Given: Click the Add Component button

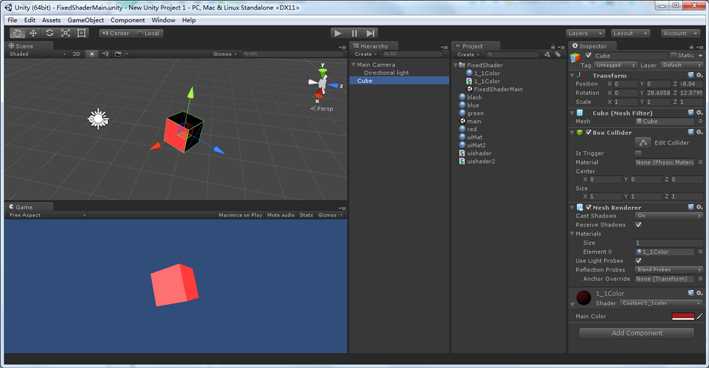Looking at the screenshot, I should pos(636,333).
